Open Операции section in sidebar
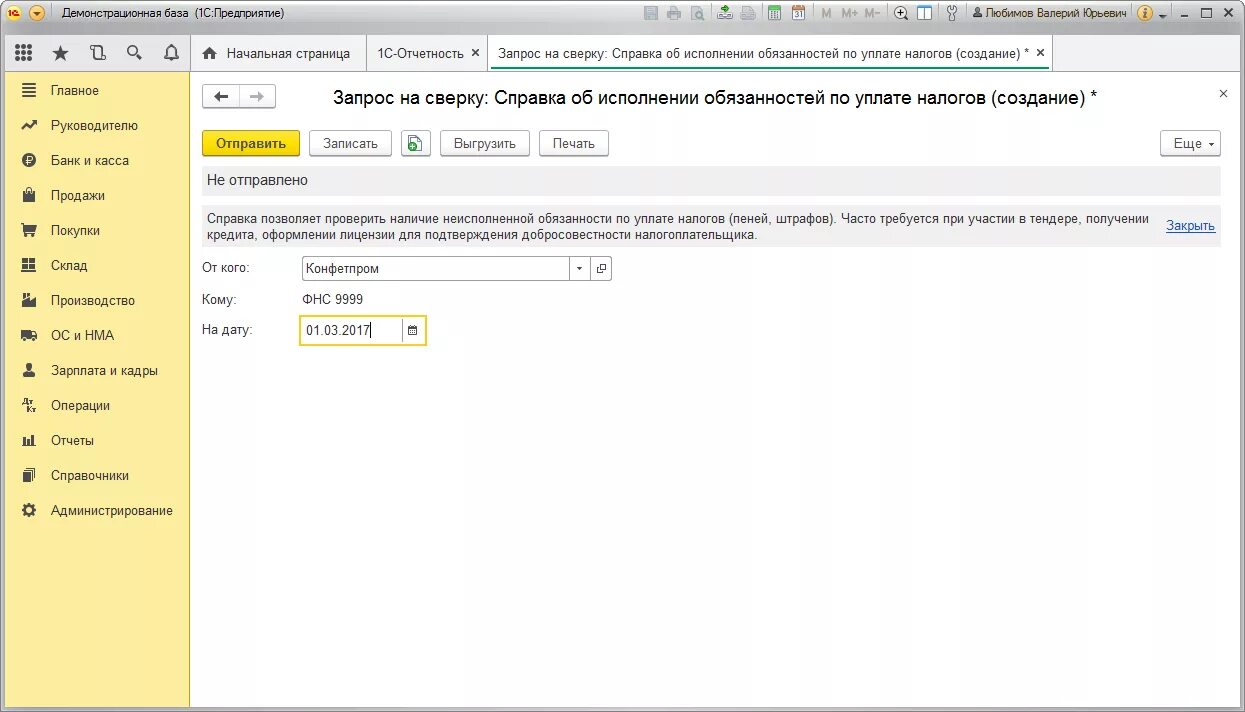 point(96,405)
